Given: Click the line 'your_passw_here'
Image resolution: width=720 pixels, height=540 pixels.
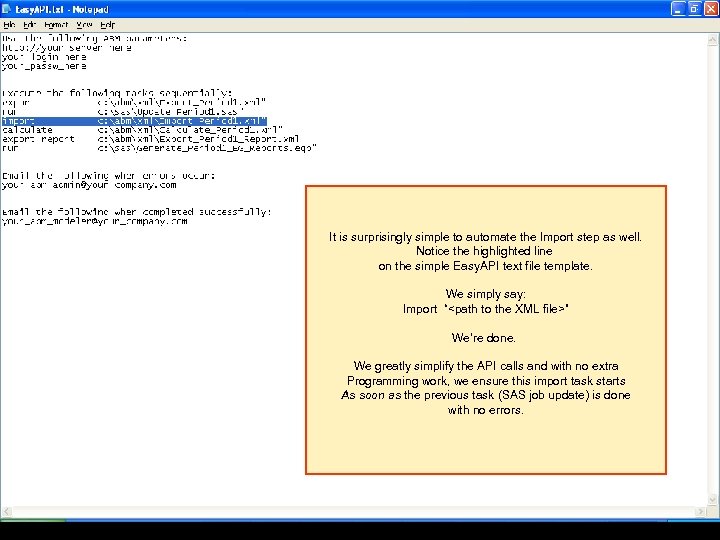Looking at the screenshot, I should click(44, 66).
